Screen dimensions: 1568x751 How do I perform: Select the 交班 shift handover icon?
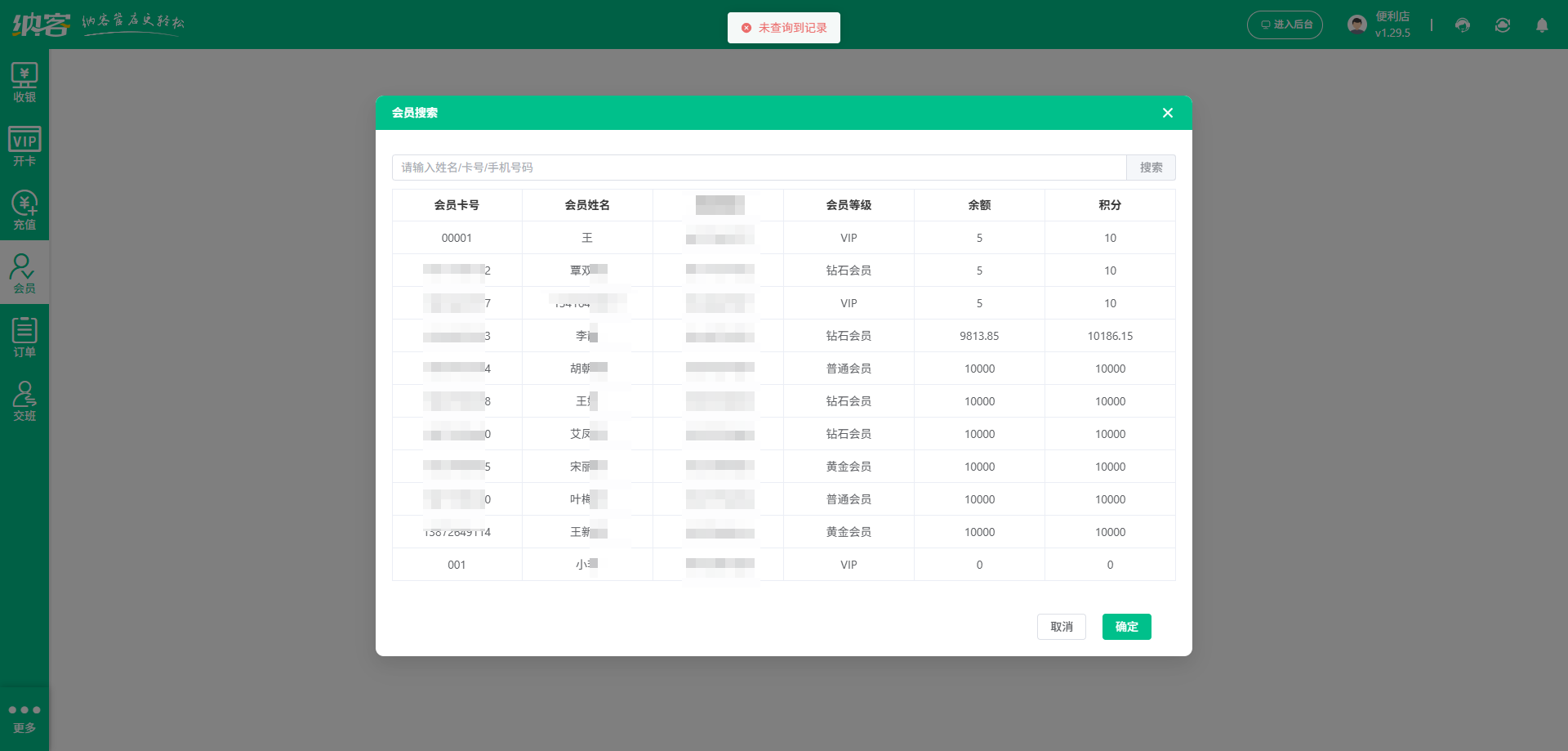tap(24, 400)
